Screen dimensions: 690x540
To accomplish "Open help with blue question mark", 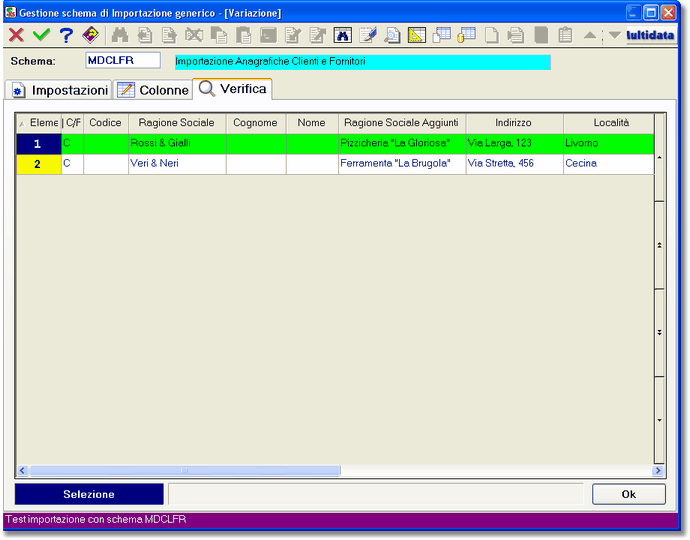I will tap(66, 35).
